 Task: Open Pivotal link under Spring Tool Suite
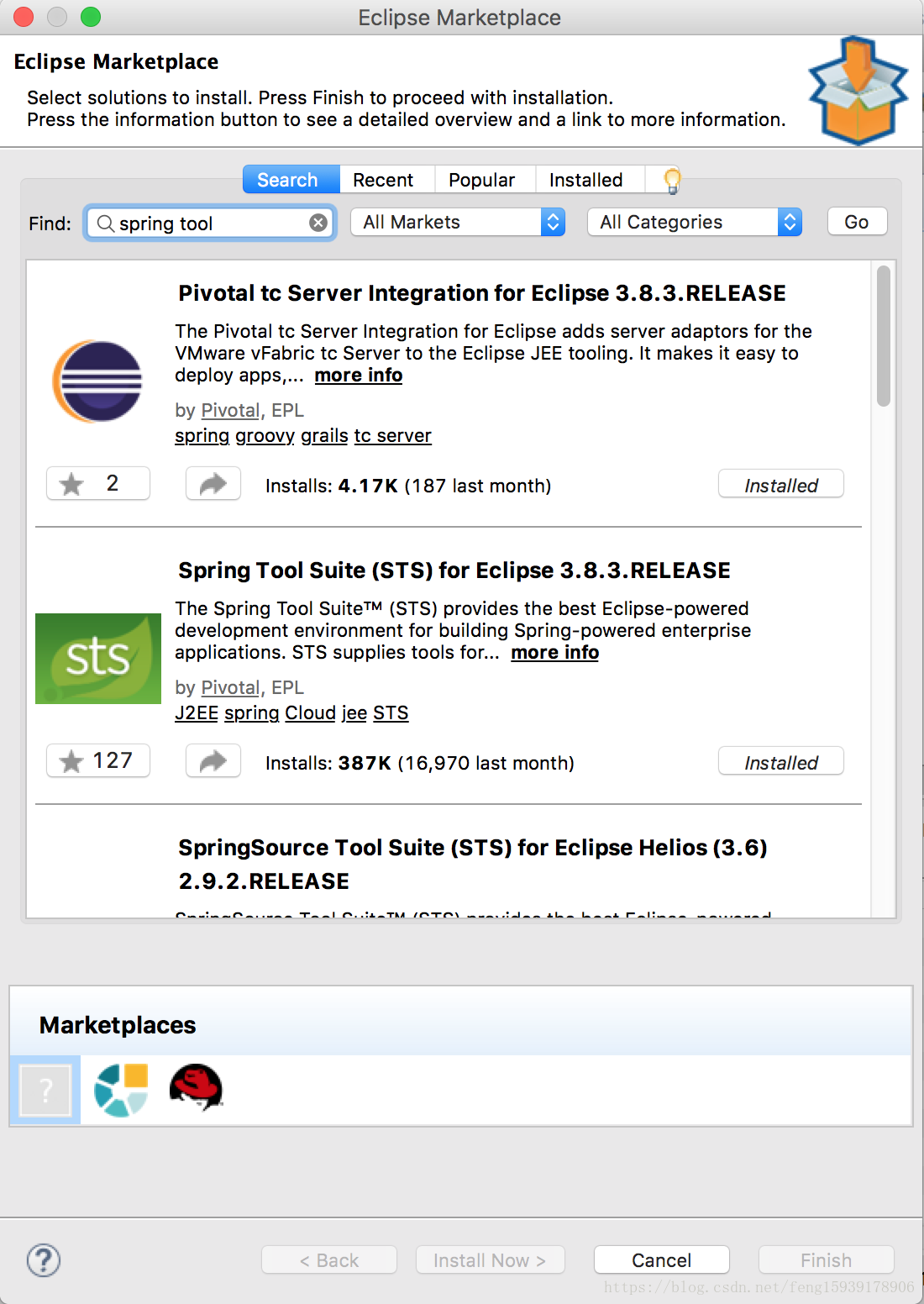pyautogui.click(x=230, y=687)
